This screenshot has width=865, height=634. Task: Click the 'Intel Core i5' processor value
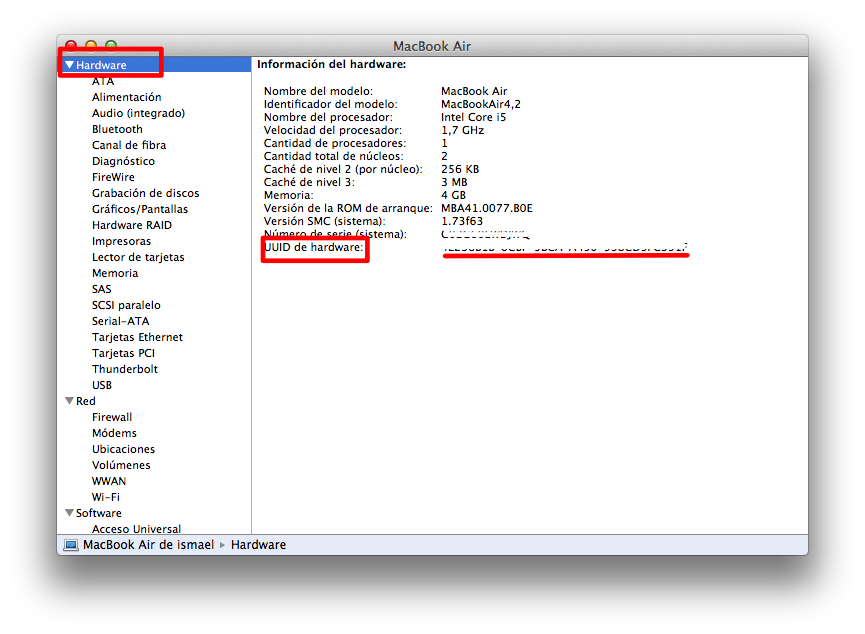[473, 117]
